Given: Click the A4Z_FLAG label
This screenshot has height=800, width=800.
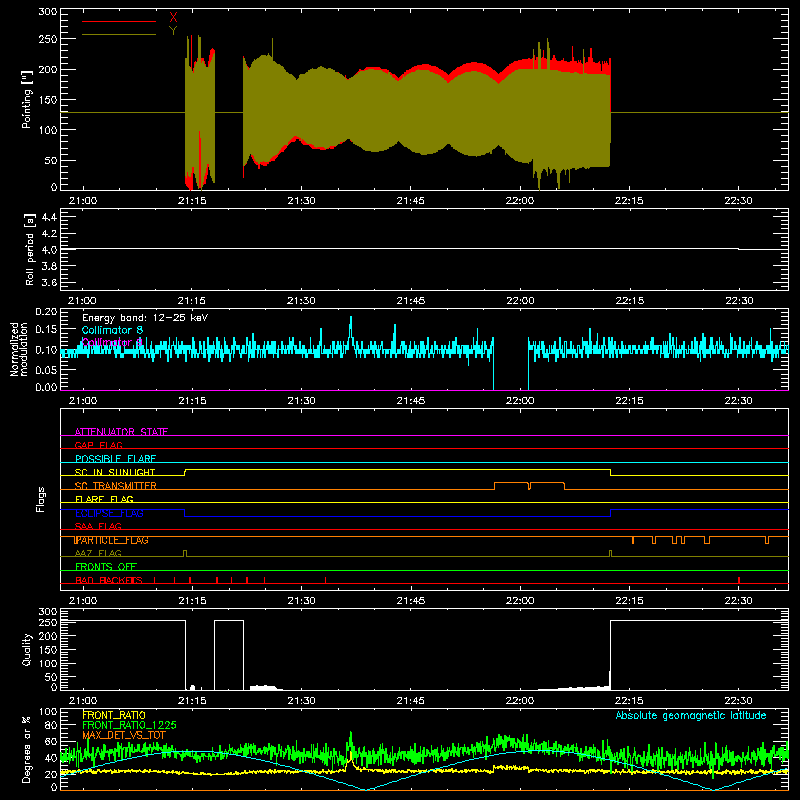Looking at the screenshot, I should 98,553.
